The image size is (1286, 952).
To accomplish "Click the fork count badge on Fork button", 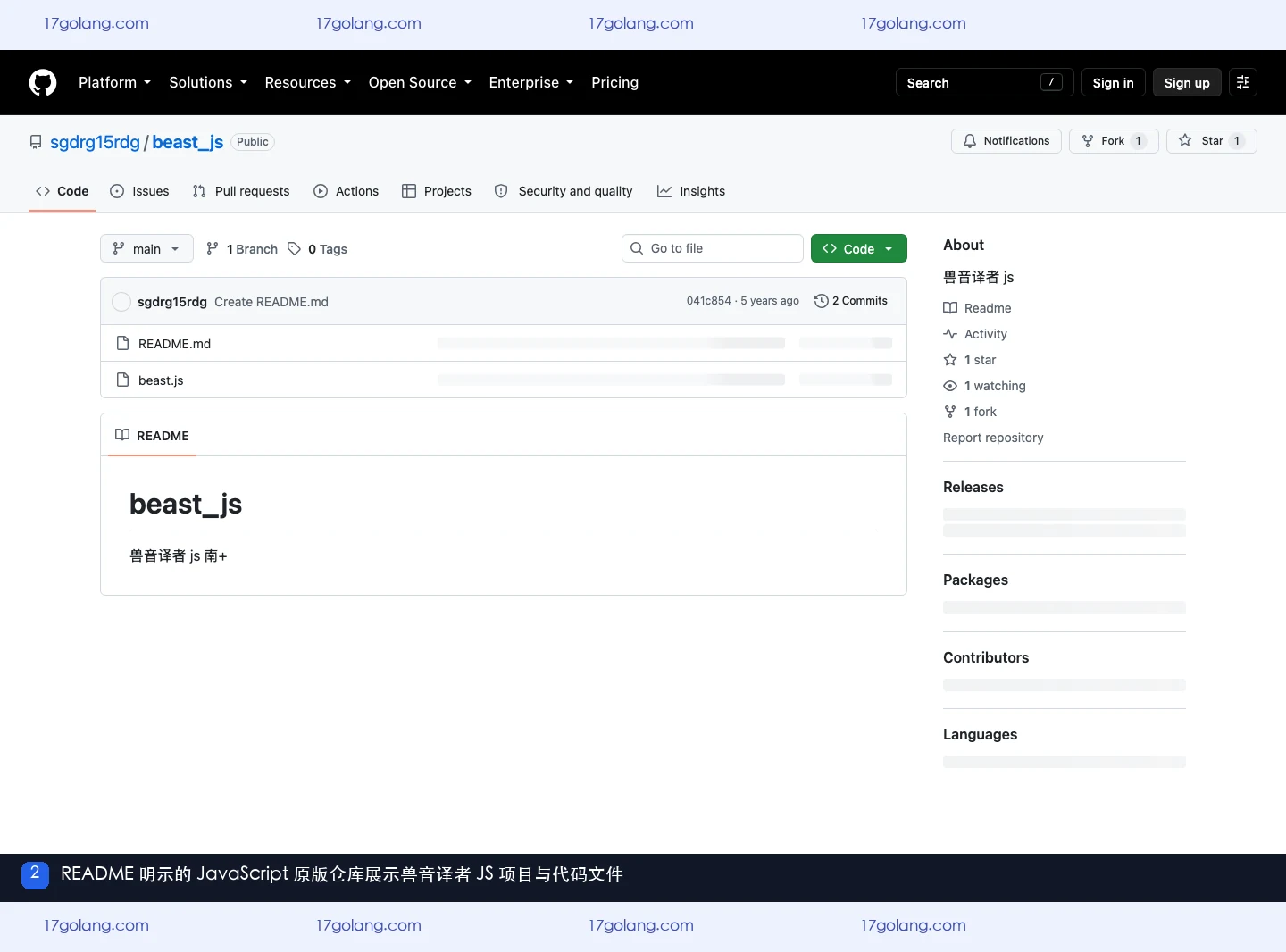I will [1139, 141].
